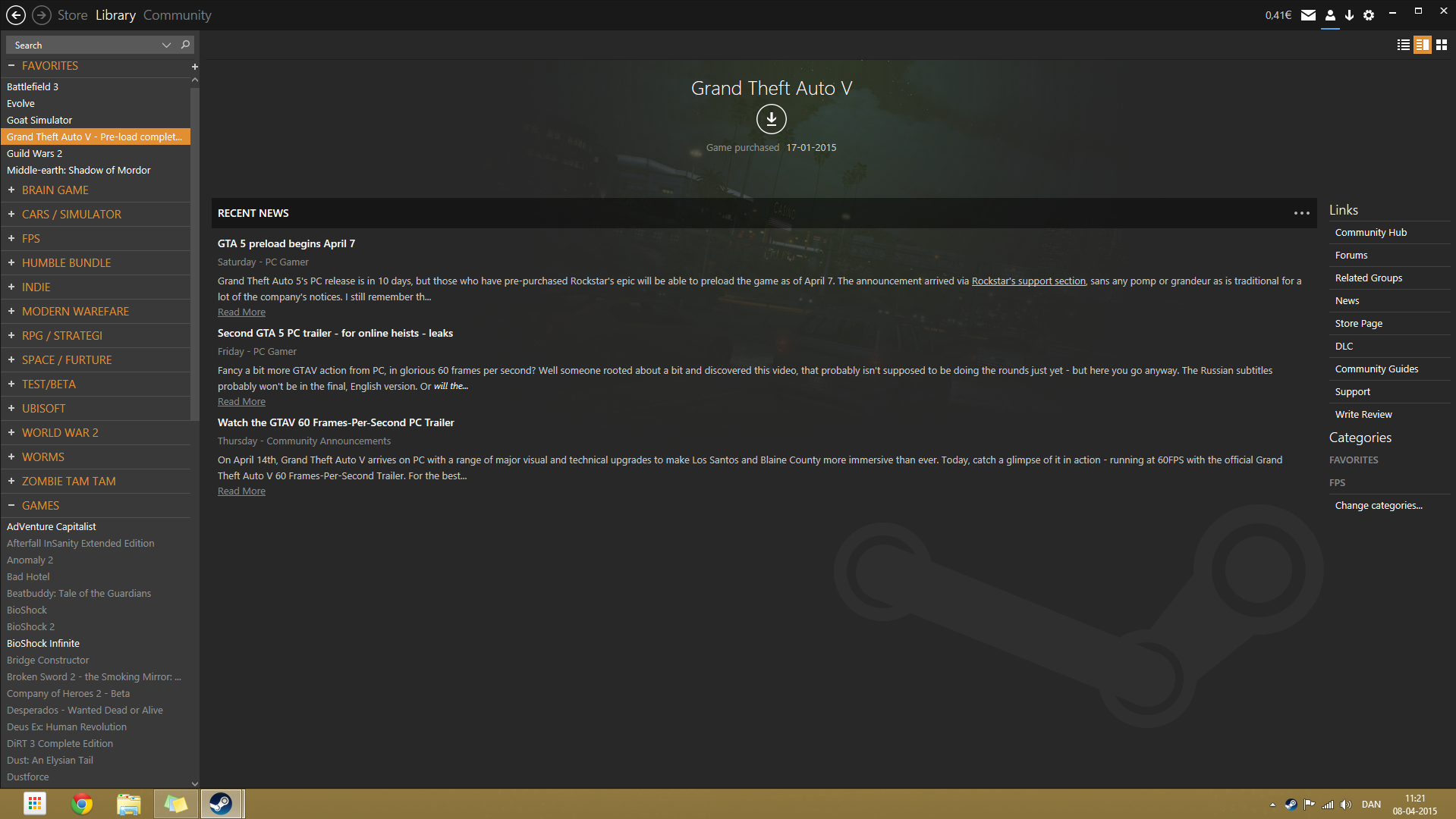Click the Grand Theft Auto V download button
1456x819 pixels.
771,119
